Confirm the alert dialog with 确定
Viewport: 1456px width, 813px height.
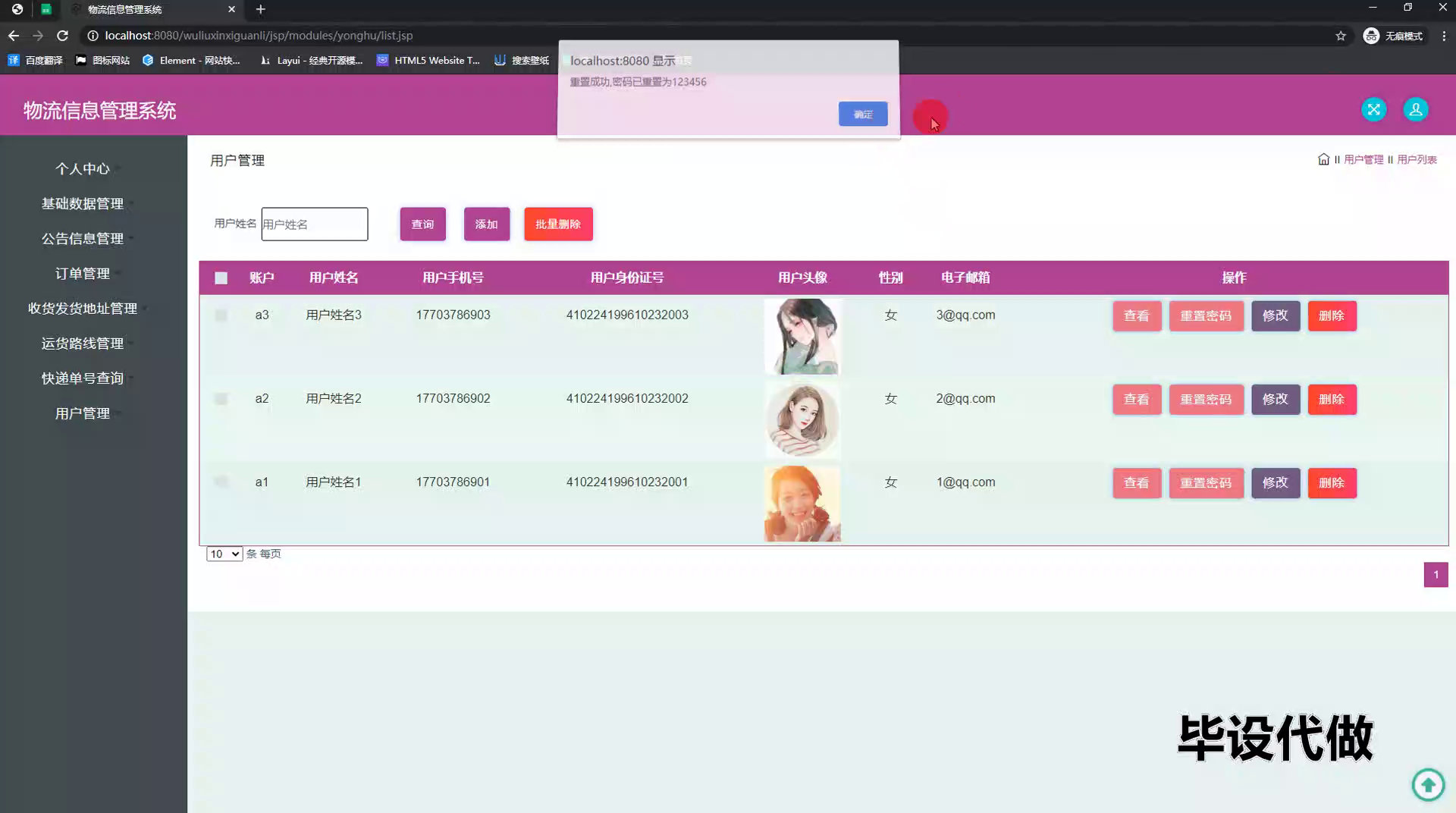863,114
